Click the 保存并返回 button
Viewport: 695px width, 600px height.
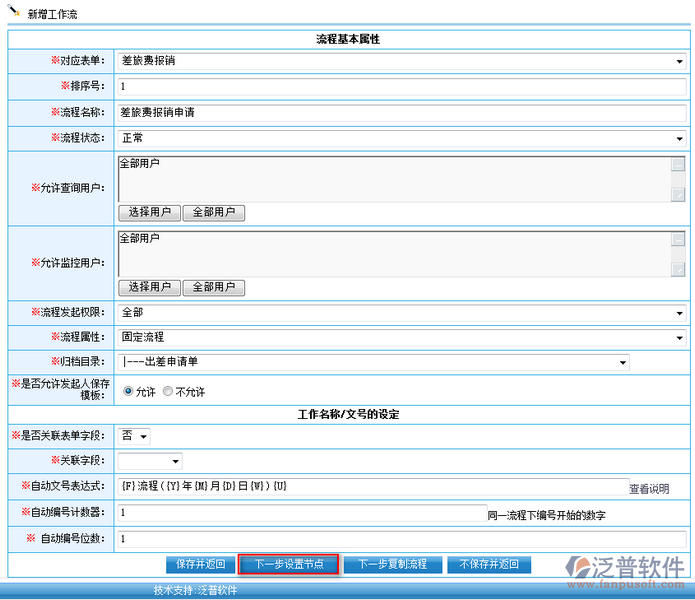pos(200,565)
